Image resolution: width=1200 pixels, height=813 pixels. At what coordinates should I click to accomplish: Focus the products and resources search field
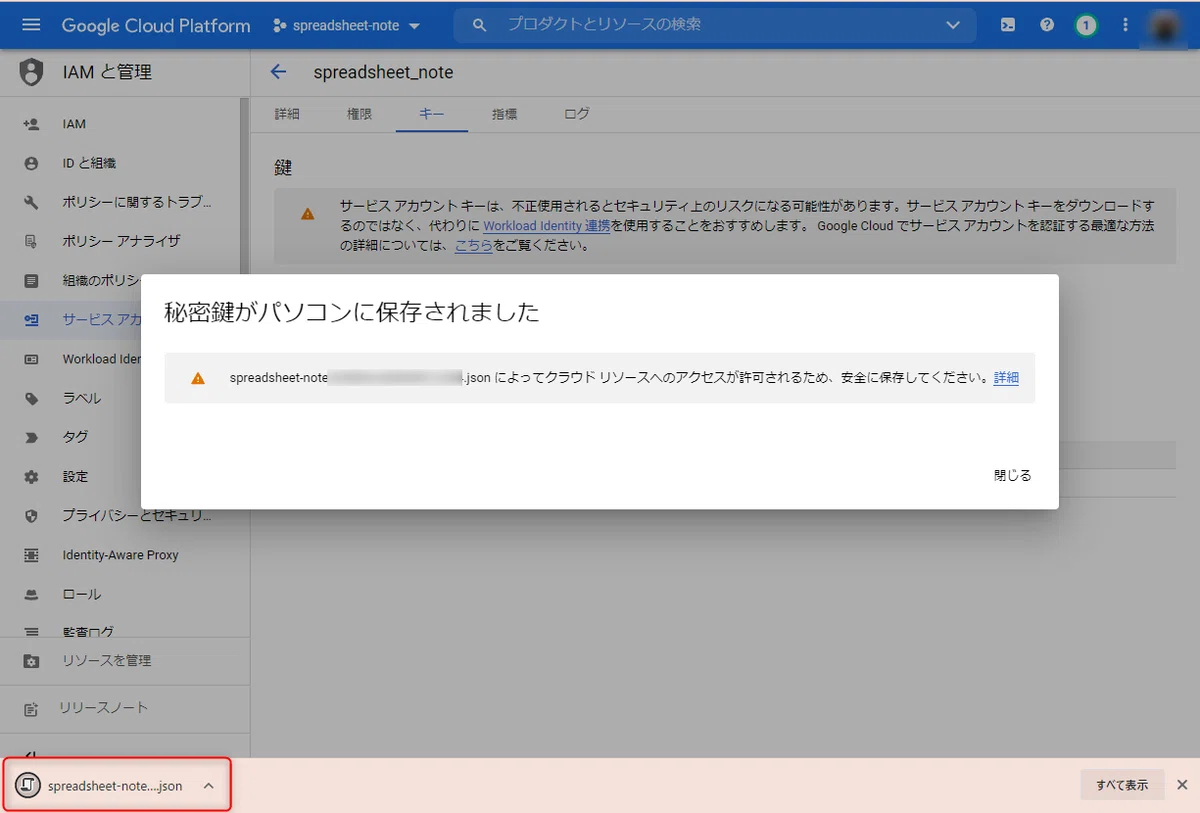pyautogui.click(x=715, y=25)
